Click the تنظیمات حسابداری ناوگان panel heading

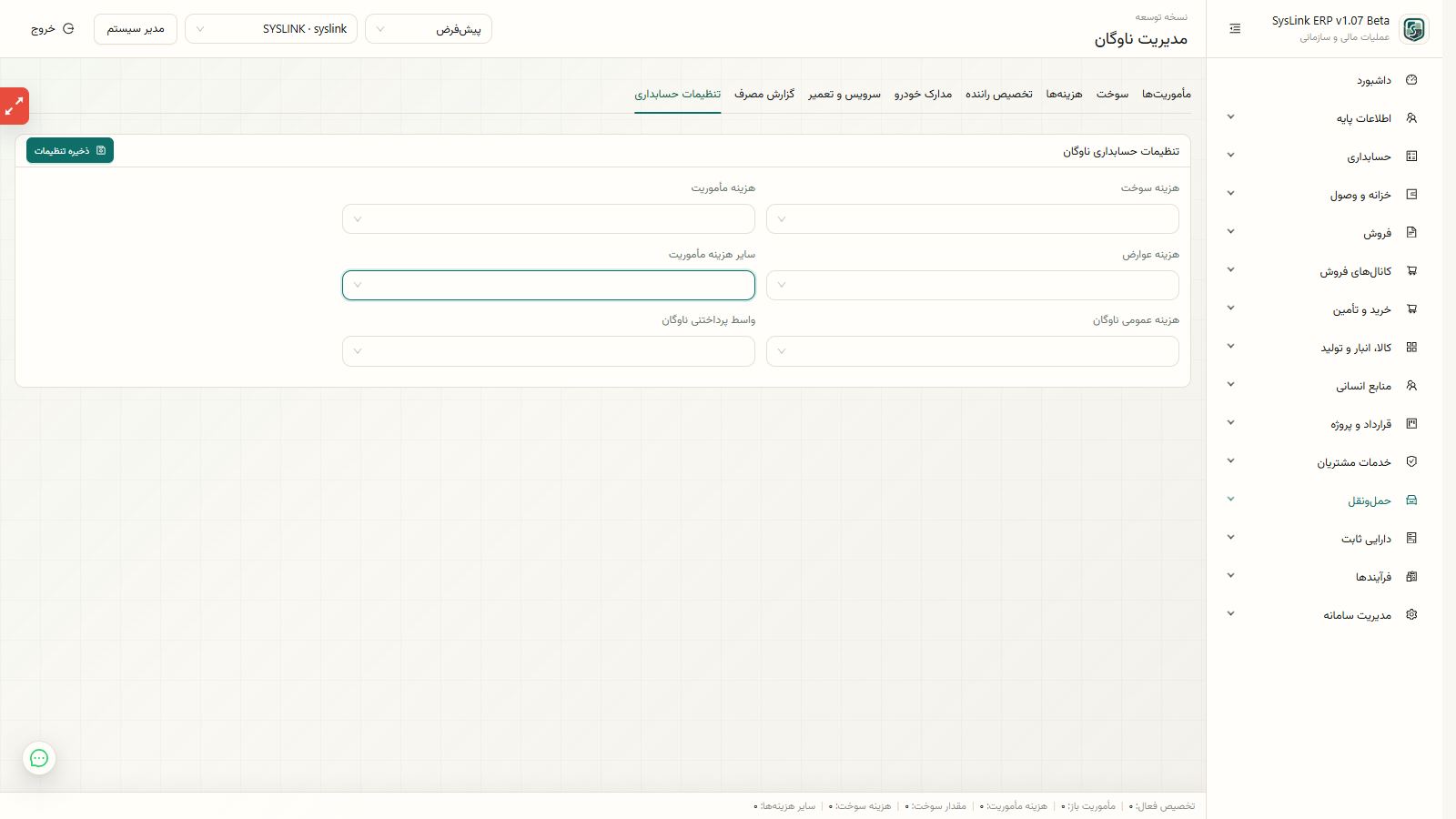pyautogui.click(x=1121, y=151)
